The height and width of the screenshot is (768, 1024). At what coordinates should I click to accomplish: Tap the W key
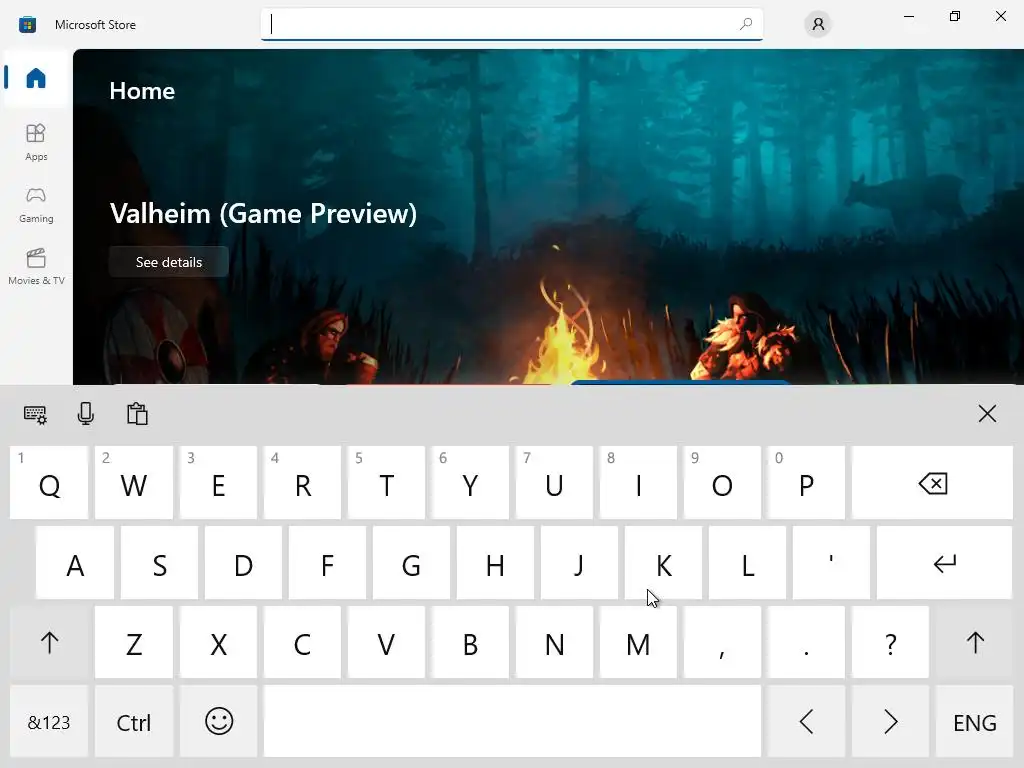134,483
